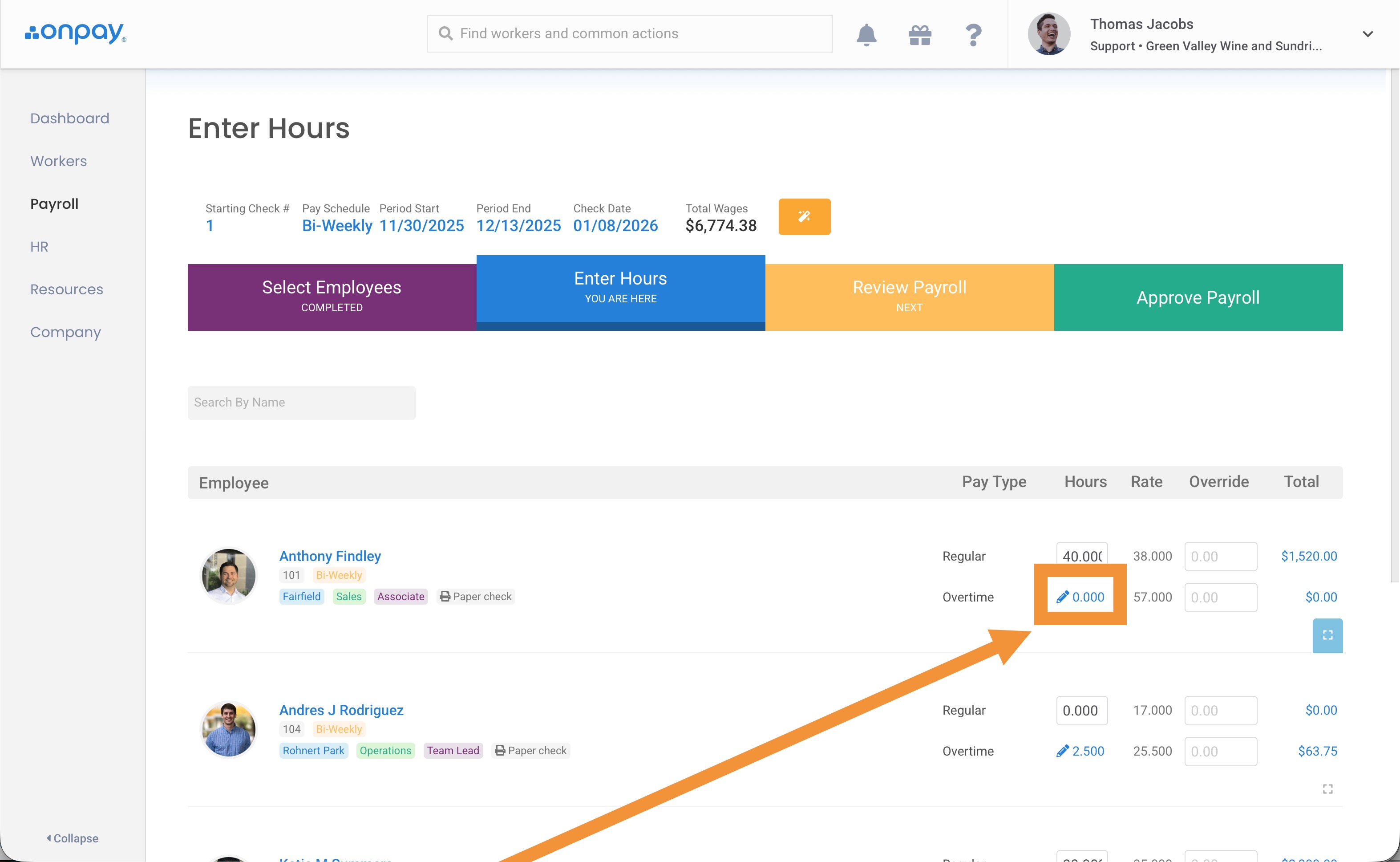Open the Thomas Jacobs account dropdown chevron
The width and height of the screenshot is (1400, 862).
pyautogui.click(x=1368, y=34)
